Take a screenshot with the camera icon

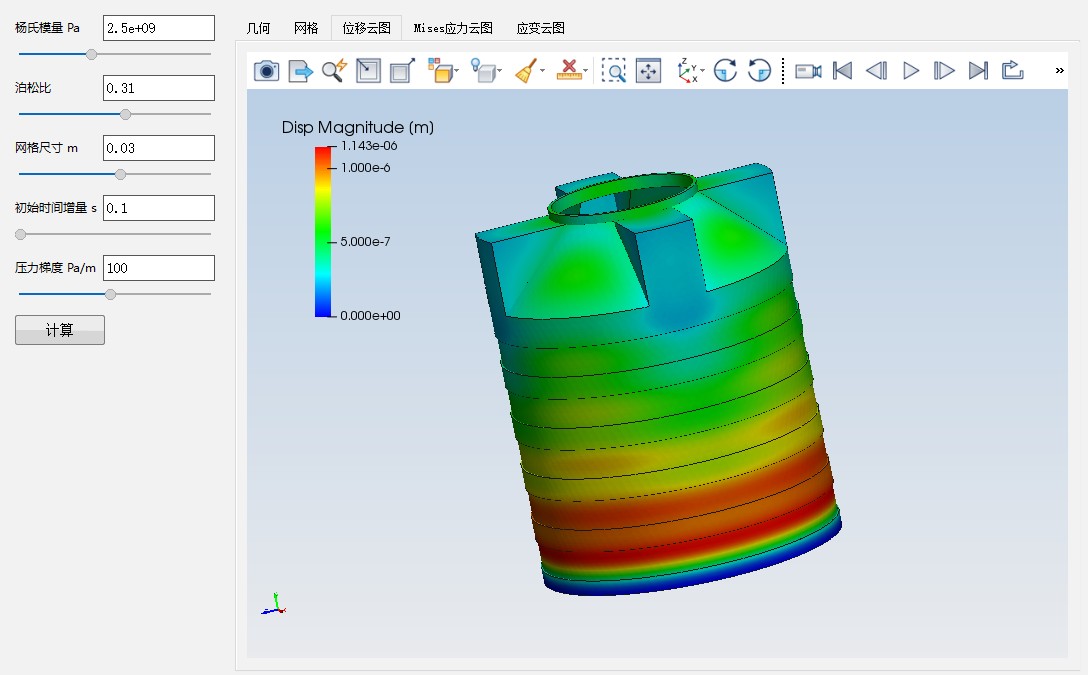[x=266, y=71]
